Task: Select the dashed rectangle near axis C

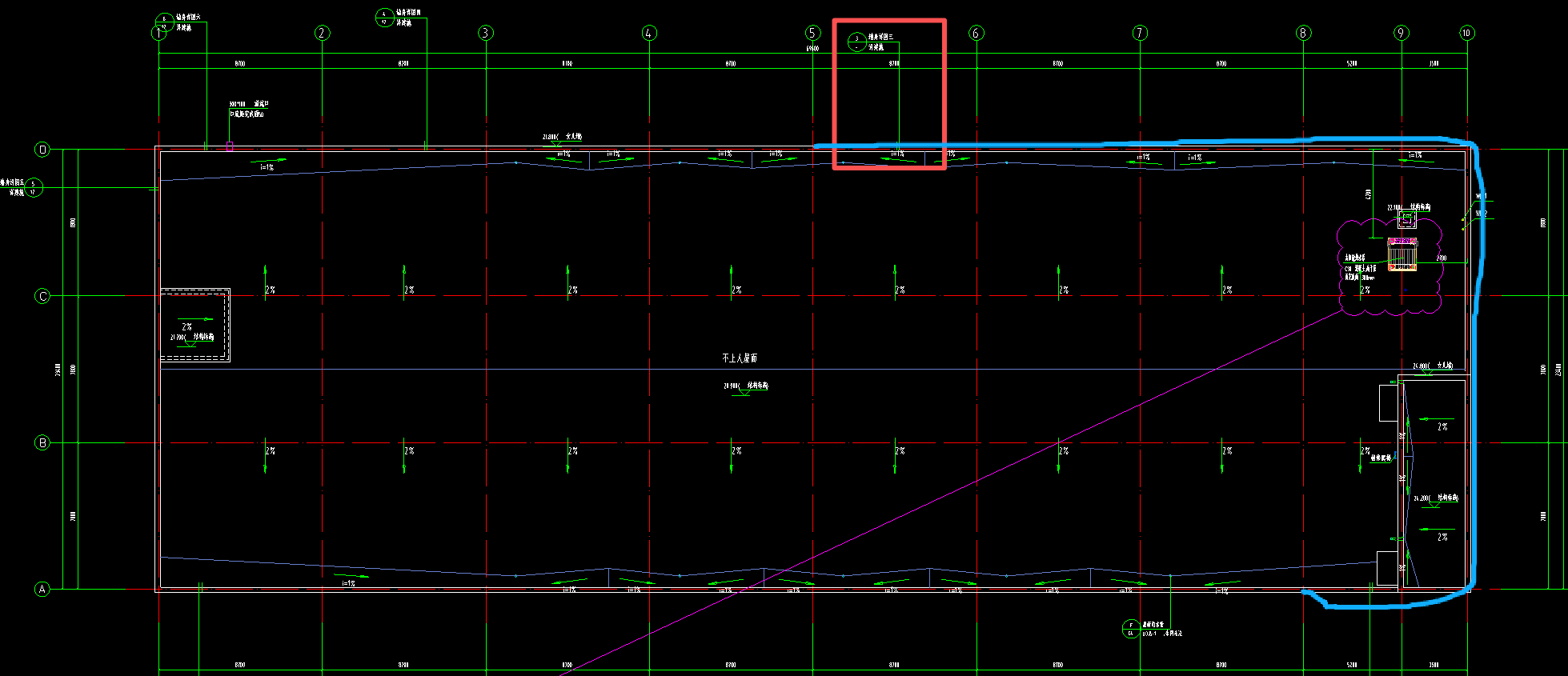Action: tap(194, 325)
